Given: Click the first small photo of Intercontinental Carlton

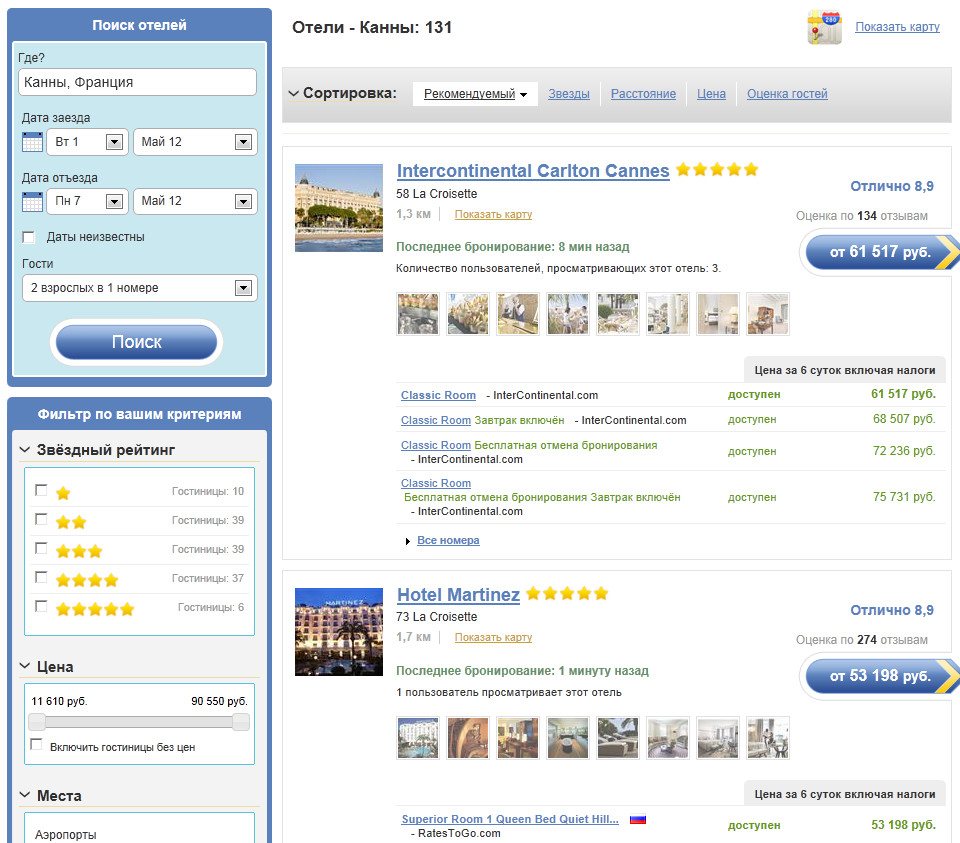Looking at the screenshot, I should coord(418,314).
